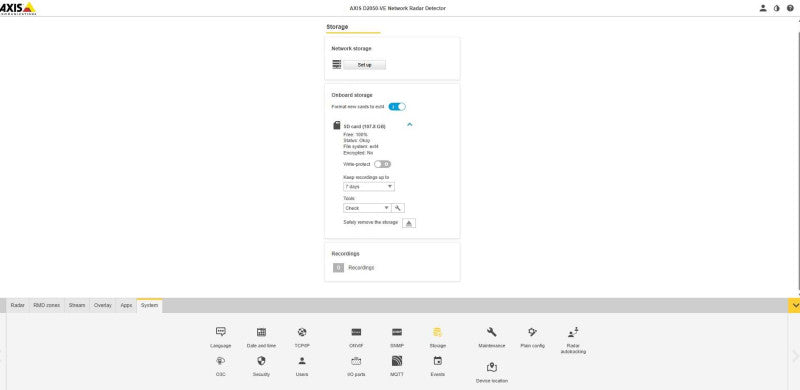
Task: Toggle Format new cards to ext4
Action: [x=397, y=107]
